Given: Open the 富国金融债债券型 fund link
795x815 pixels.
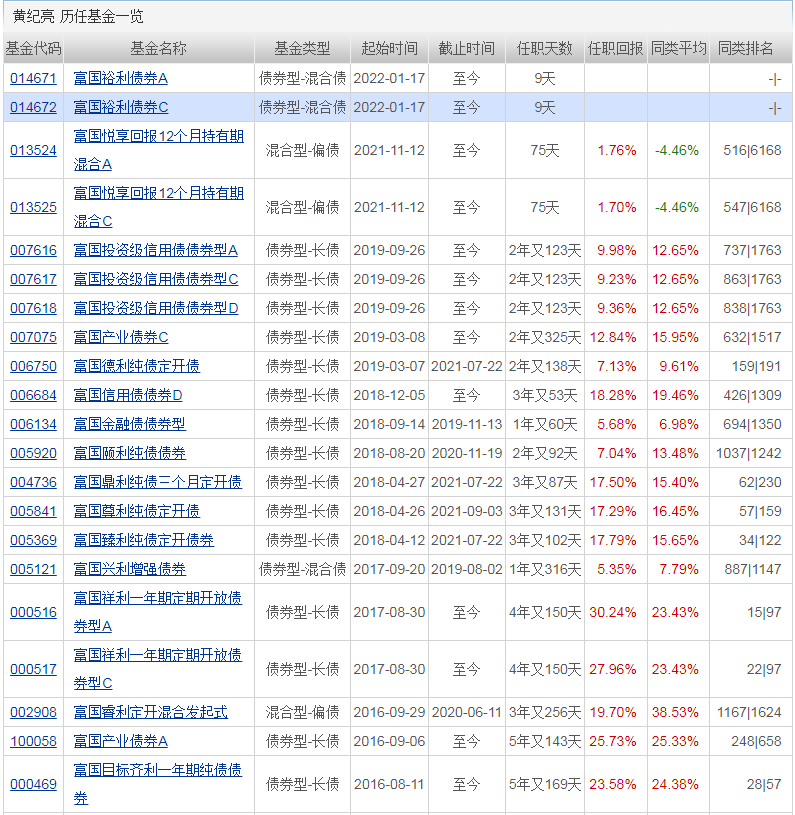Looking at the screenshot, I should (129, 424).
